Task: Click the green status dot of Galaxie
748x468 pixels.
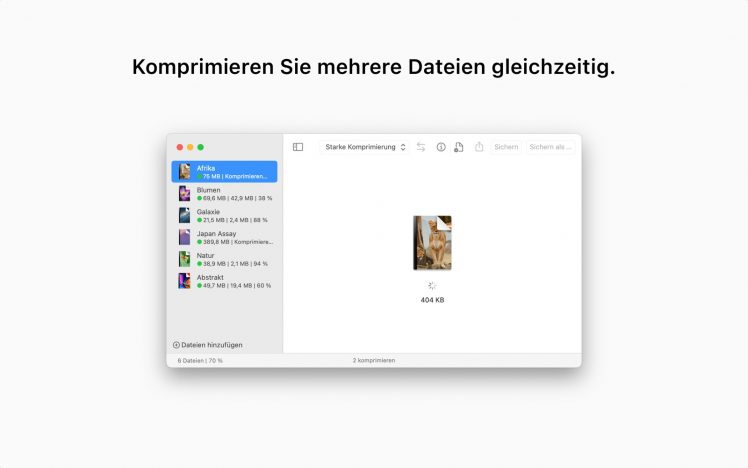Action: point(199,220)
